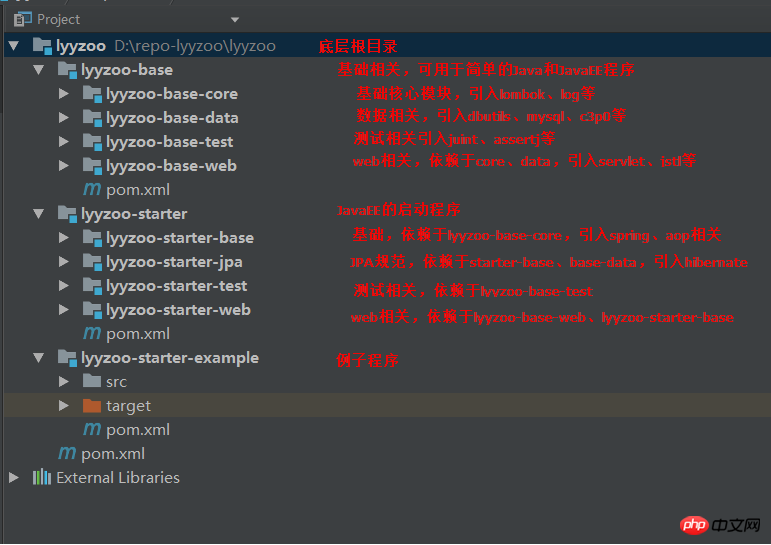
Task: Click the lyyzoo-base-data folder icon
Action: pos(92,118)
